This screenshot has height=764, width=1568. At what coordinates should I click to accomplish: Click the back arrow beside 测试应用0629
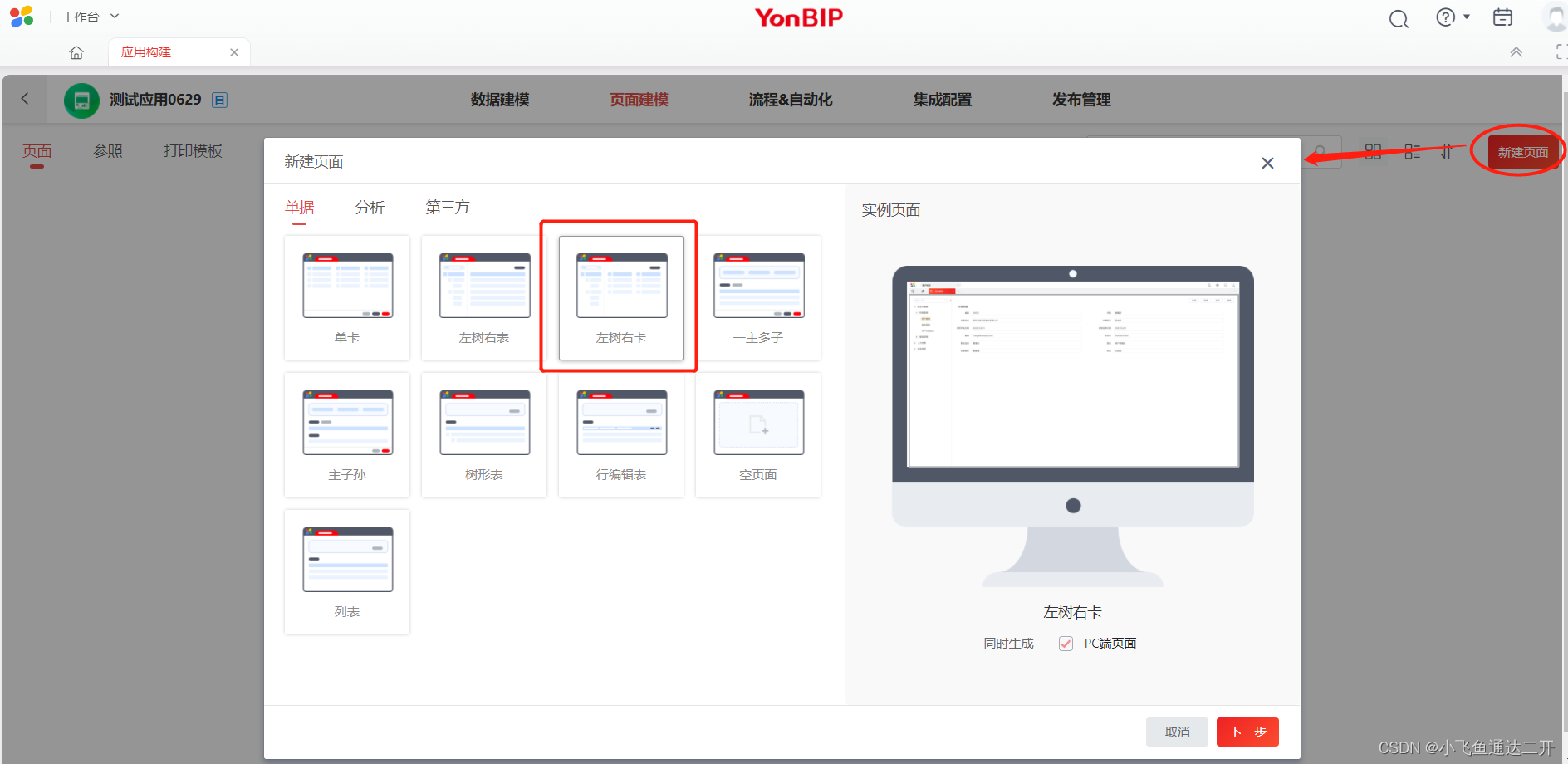point(25,99)
